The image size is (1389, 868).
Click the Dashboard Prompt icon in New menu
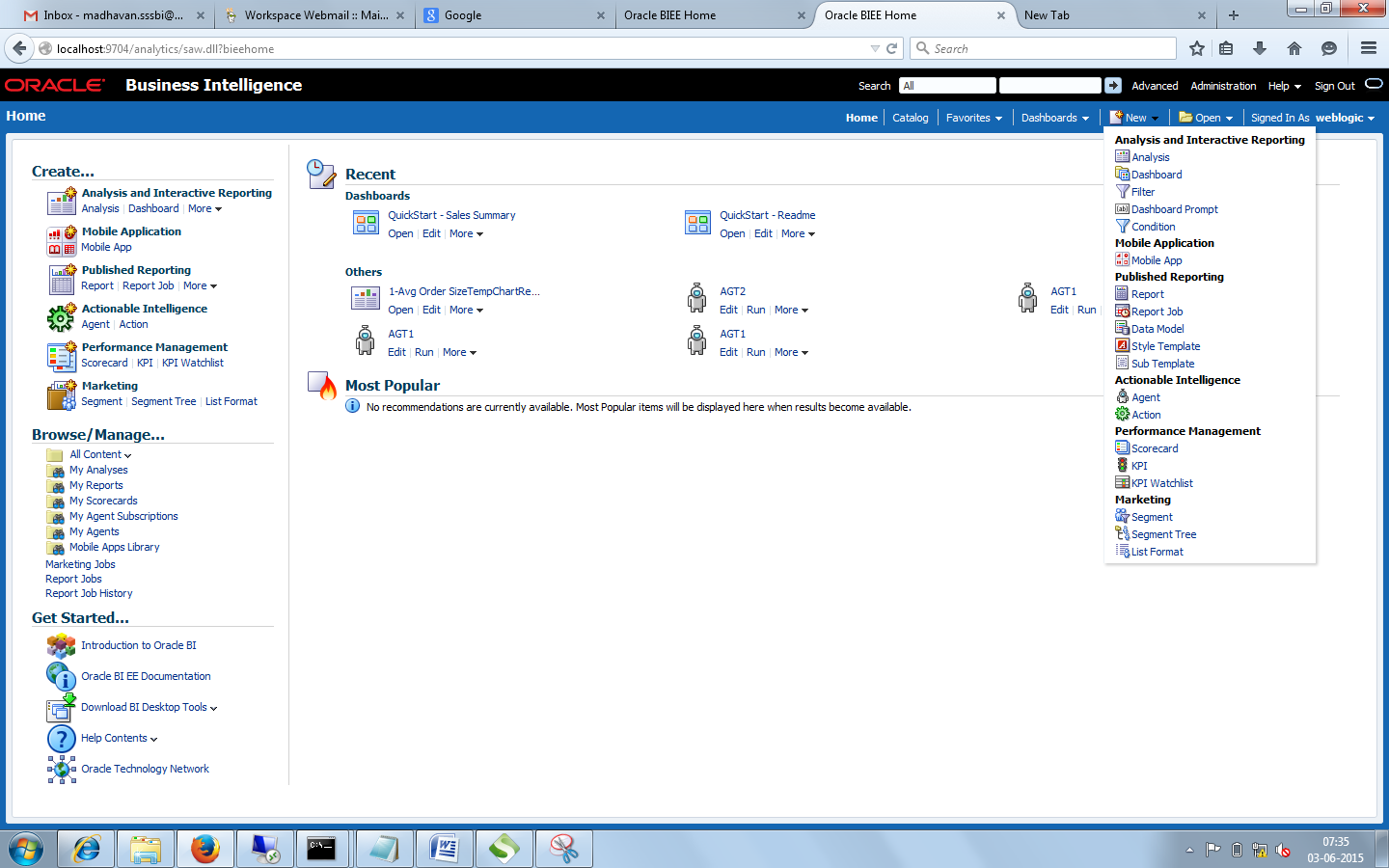click(x=1122, y=208)
